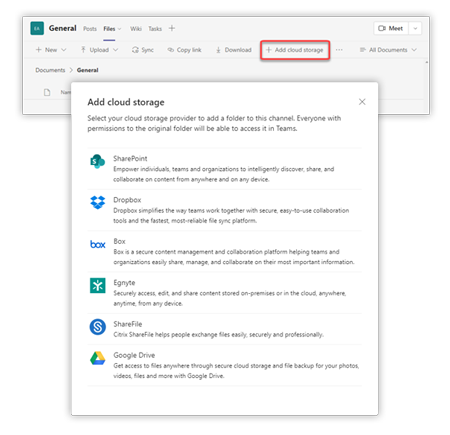The width and height of the screenshot is (450, 435).
Task: Switch to the Tasks tab
Action: tap(155, 29)
